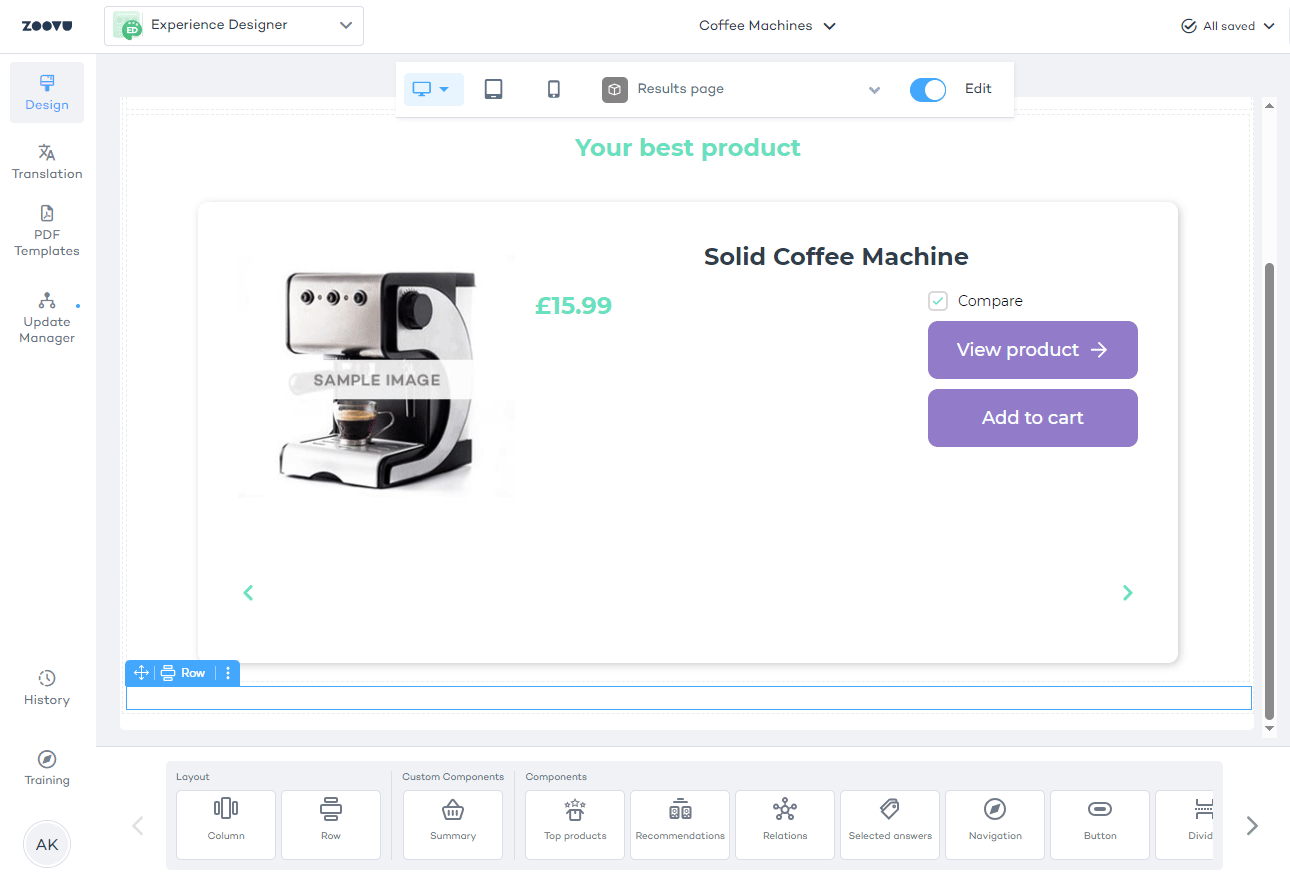Open the desktop view dropdown arrow

pyautogui.click(x=444, y=89)
